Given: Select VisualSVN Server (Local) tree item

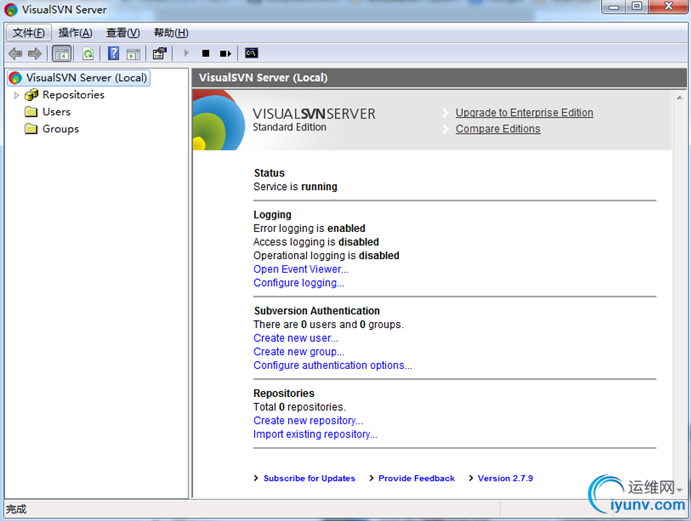Looking at the screenshot, I should (x=79, y=78).
